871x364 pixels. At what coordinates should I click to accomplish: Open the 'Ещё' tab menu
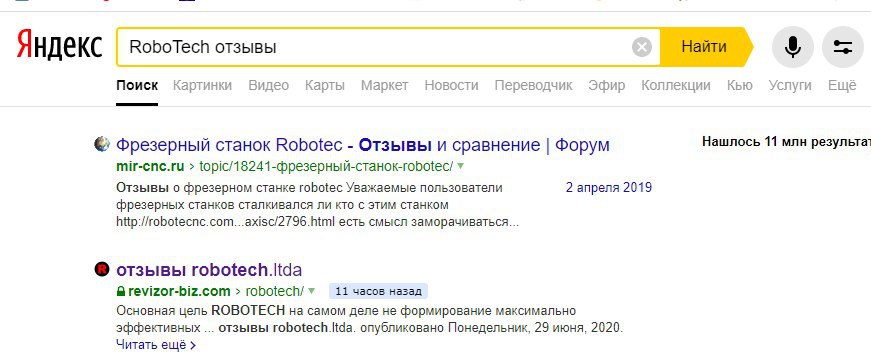click(x=842, y=86)
